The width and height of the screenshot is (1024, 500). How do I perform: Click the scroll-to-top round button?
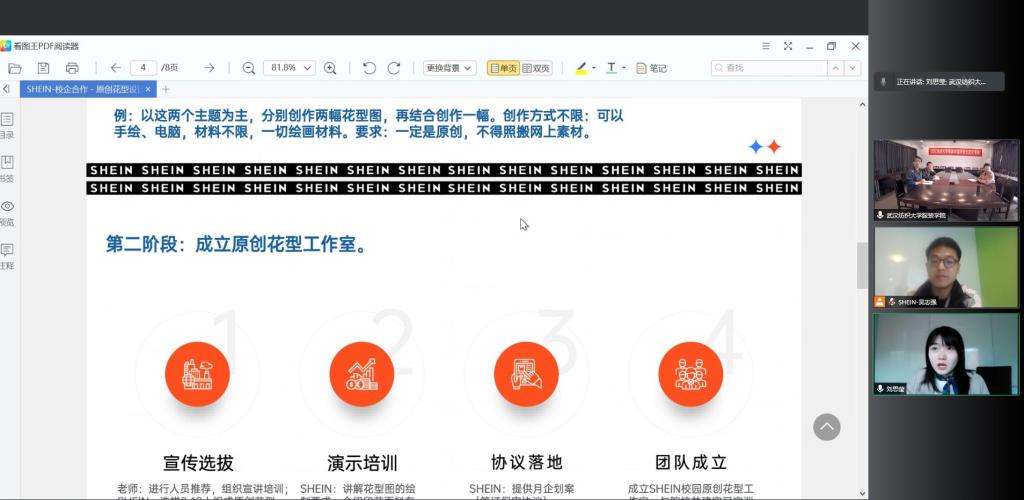[x=826, y=427]
